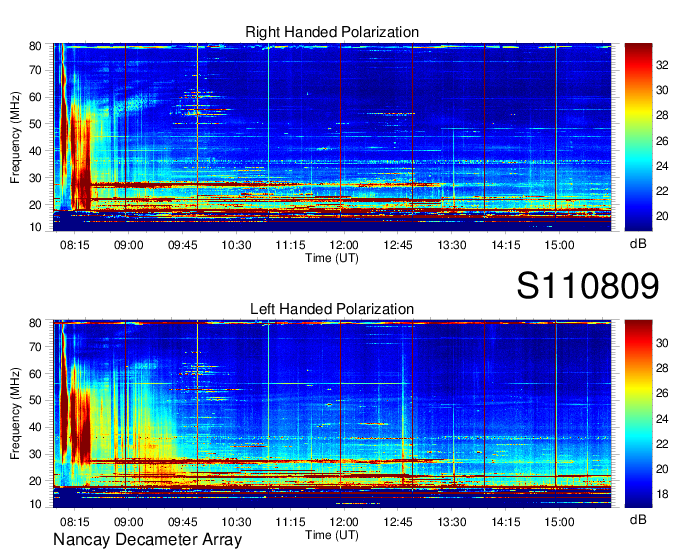
Task: Click the 14:15 time tick on Left Handed plot
Action: point(506,522)
